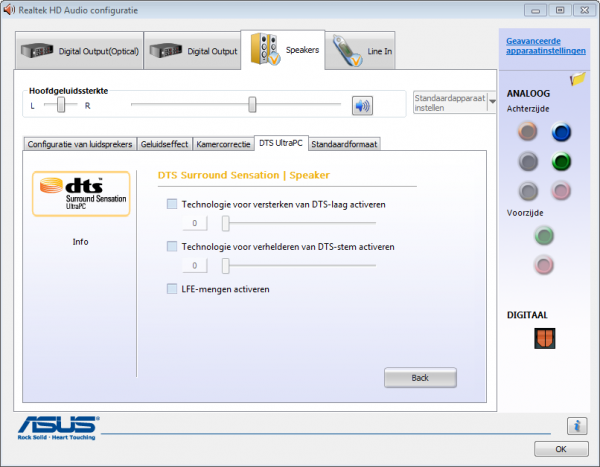Click the bright green rear jack
The image size is (600, 467).
561,161
